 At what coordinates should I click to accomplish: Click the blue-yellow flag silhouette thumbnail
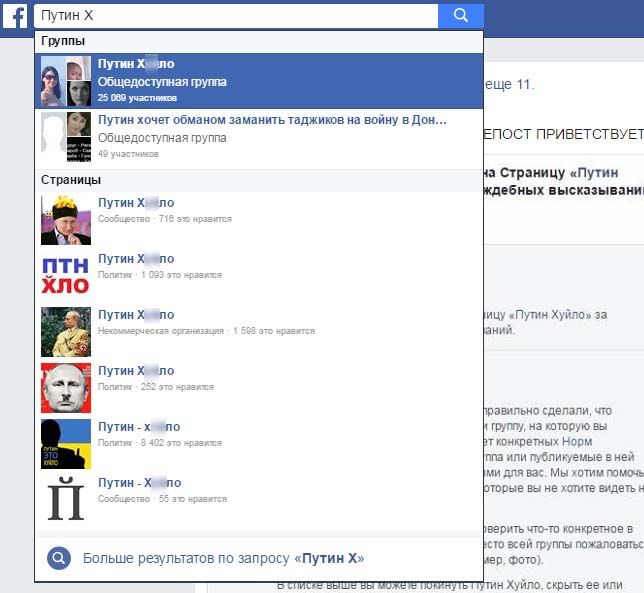coord(66,444)
